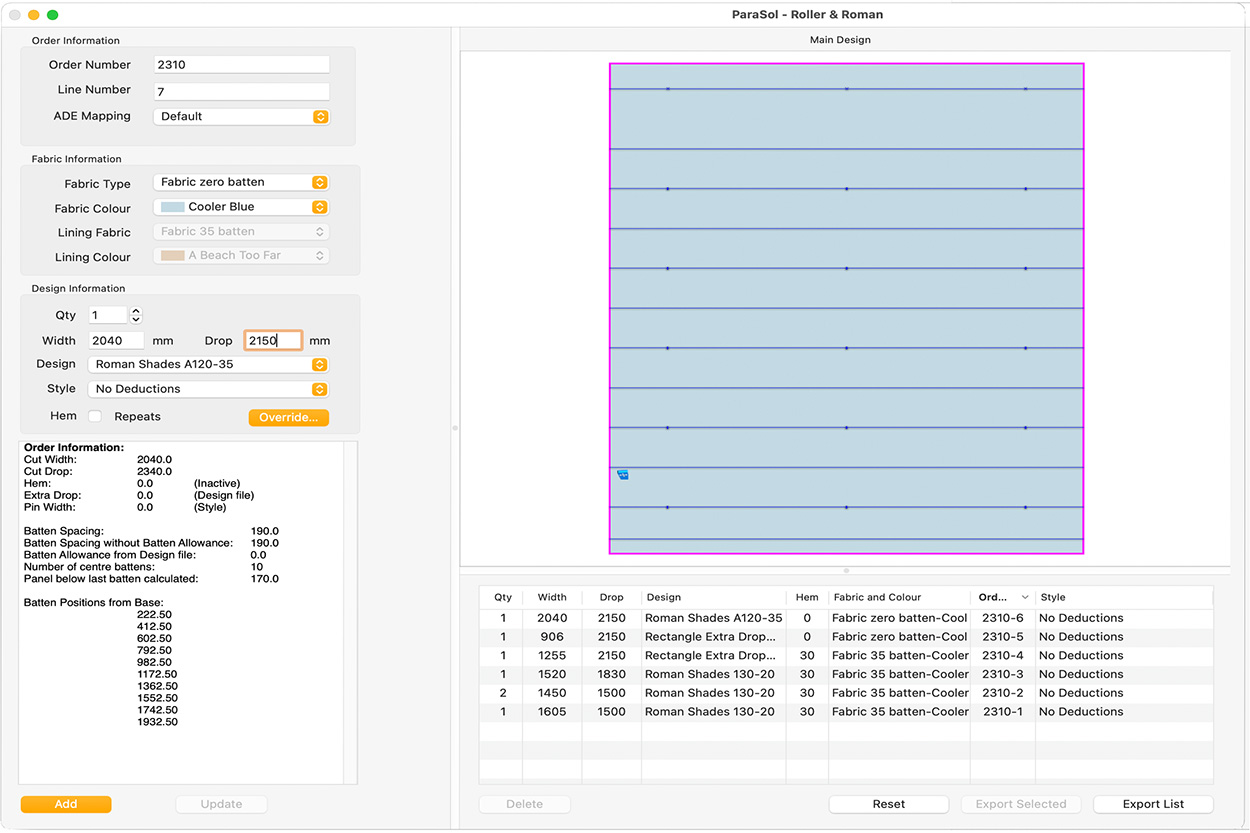1250x833 pixels.
Task: Open the Style dropdown set to No Deductions
Action: 208,389
